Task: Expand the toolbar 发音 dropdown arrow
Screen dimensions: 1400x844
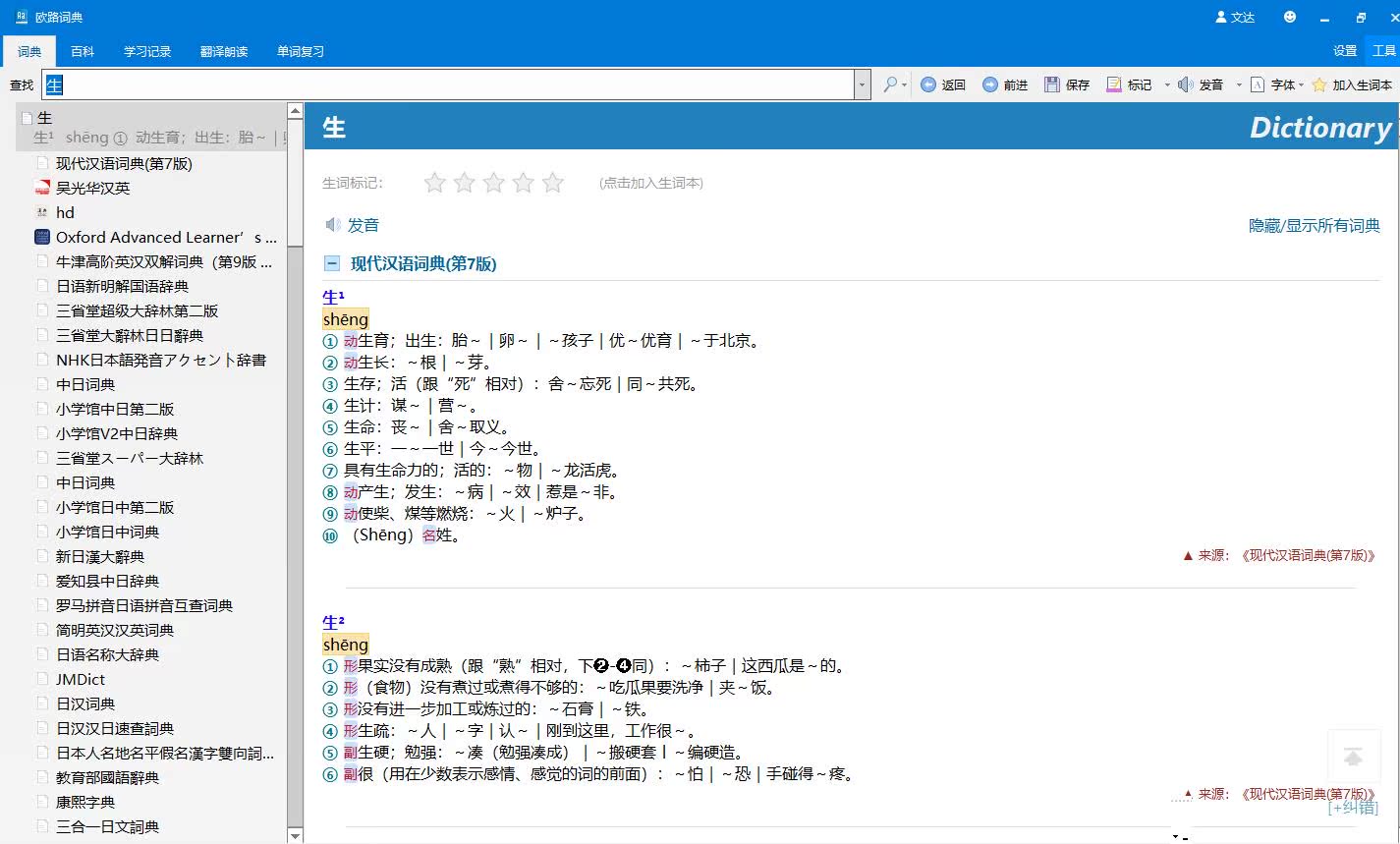Action: point(1239,84)
